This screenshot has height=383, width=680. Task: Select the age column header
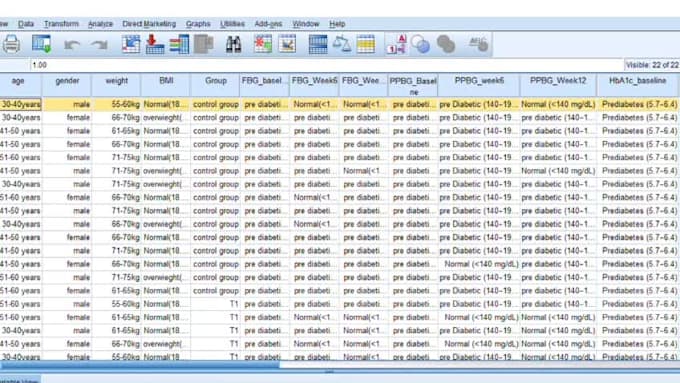tap(20, 85)
